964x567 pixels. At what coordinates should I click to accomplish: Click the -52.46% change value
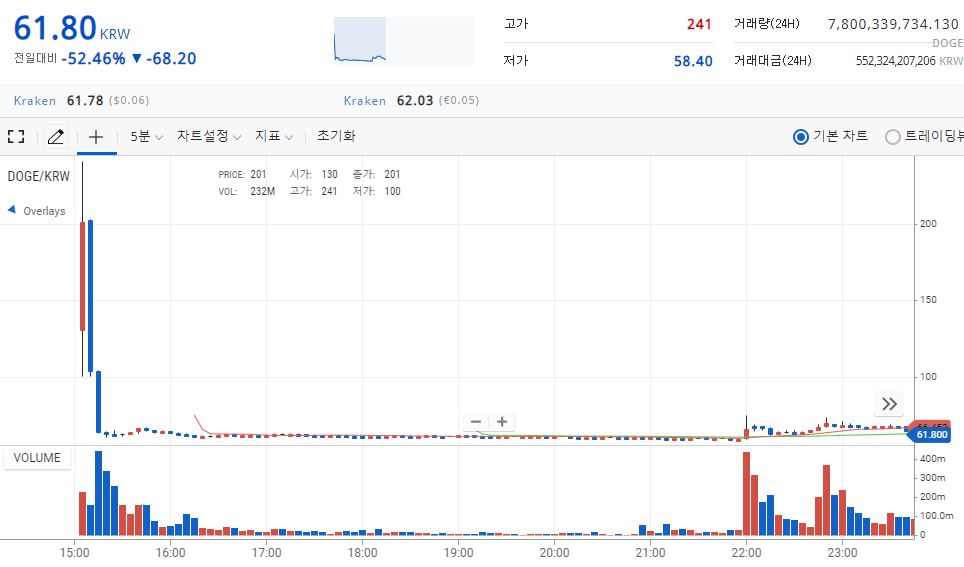point(93,59)
